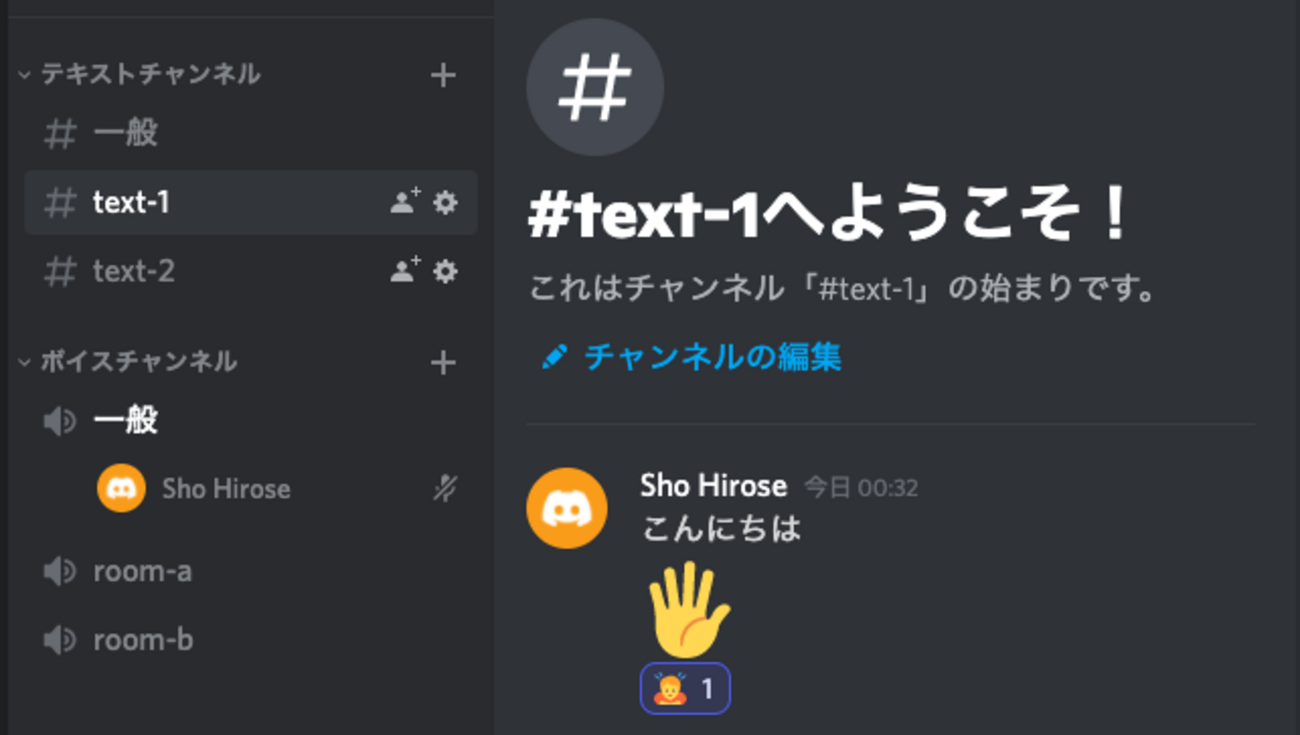Click the large # icon in the welcome header
The height and width of the screenshot is (735, 1300).
click(594, 88)
